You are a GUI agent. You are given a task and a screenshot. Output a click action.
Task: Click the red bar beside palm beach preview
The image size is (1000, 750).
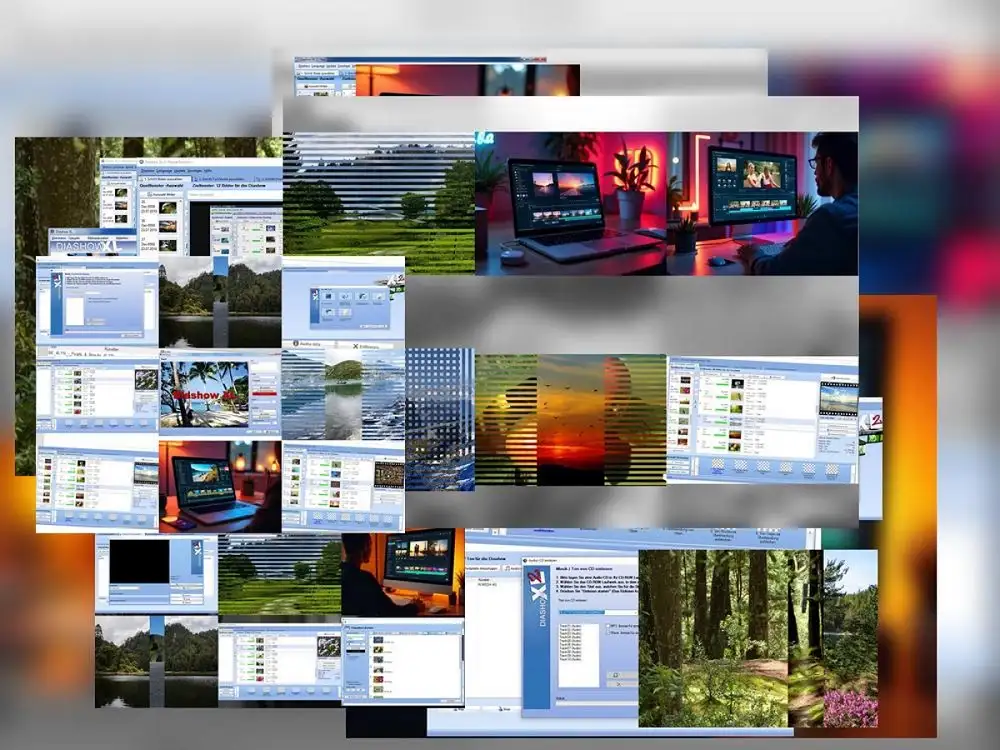[x=265, y=395]
